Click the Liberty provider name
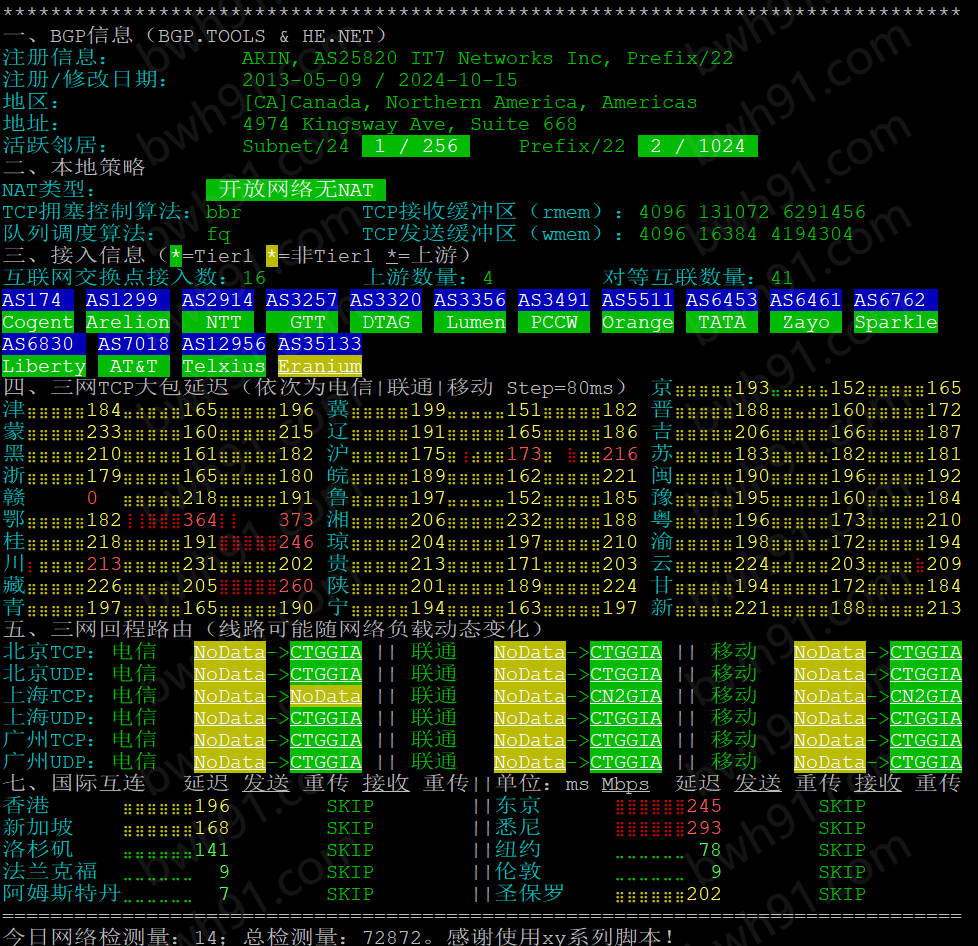The image size is (978, 946). tap(44, 366)
